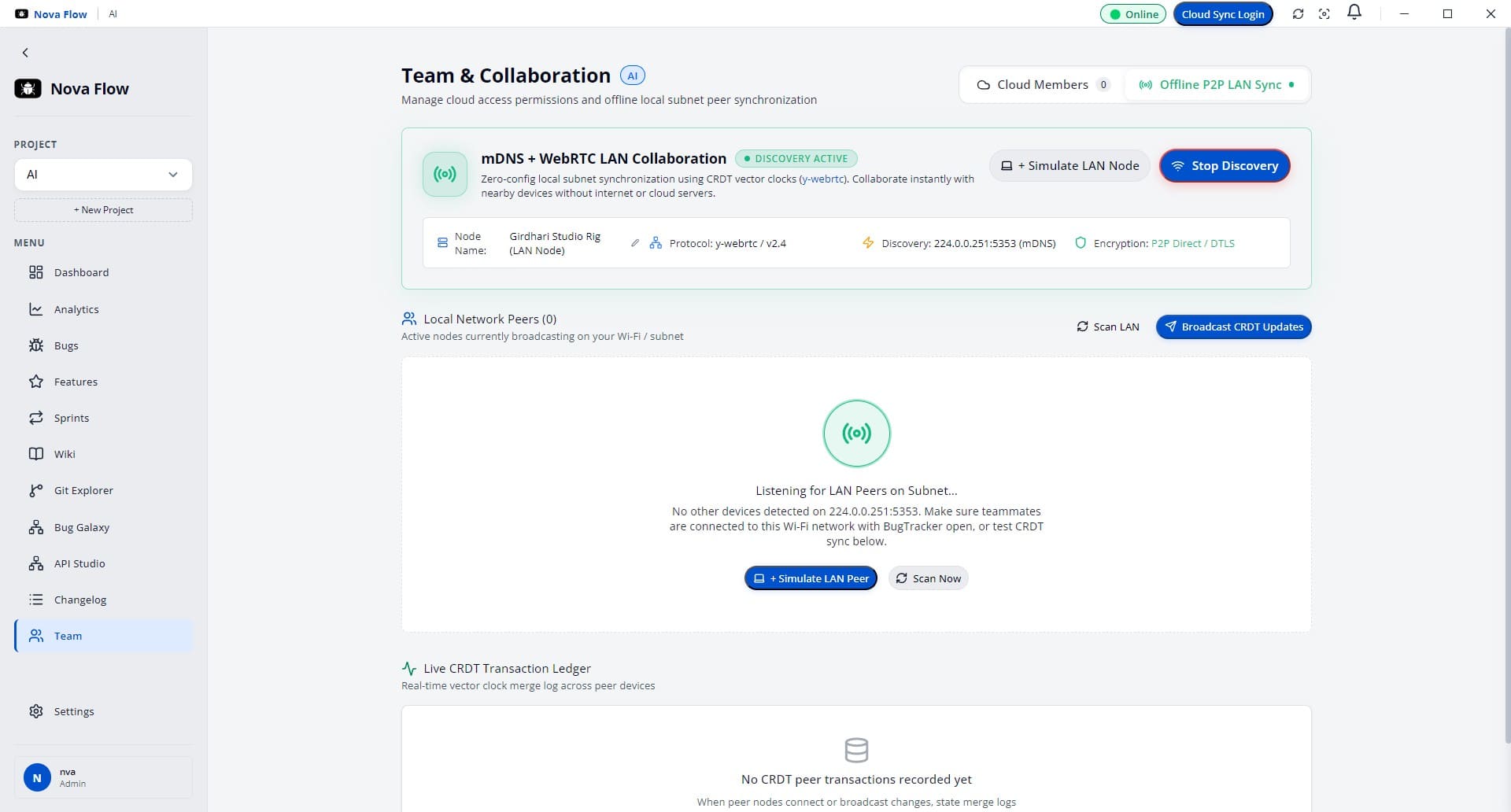Click the Scan Now button
The height and width of the screenshot is (812, 1511).
(x=928, y=578)
